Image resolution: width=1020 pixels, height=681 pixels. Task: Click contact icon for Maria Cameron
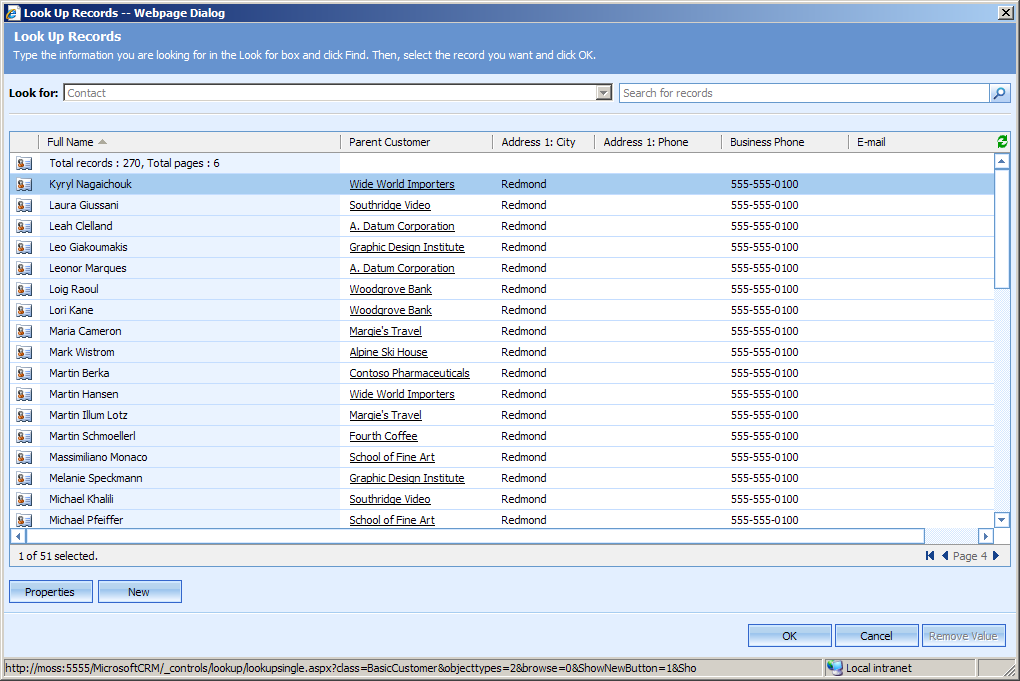tap(24, 331)
